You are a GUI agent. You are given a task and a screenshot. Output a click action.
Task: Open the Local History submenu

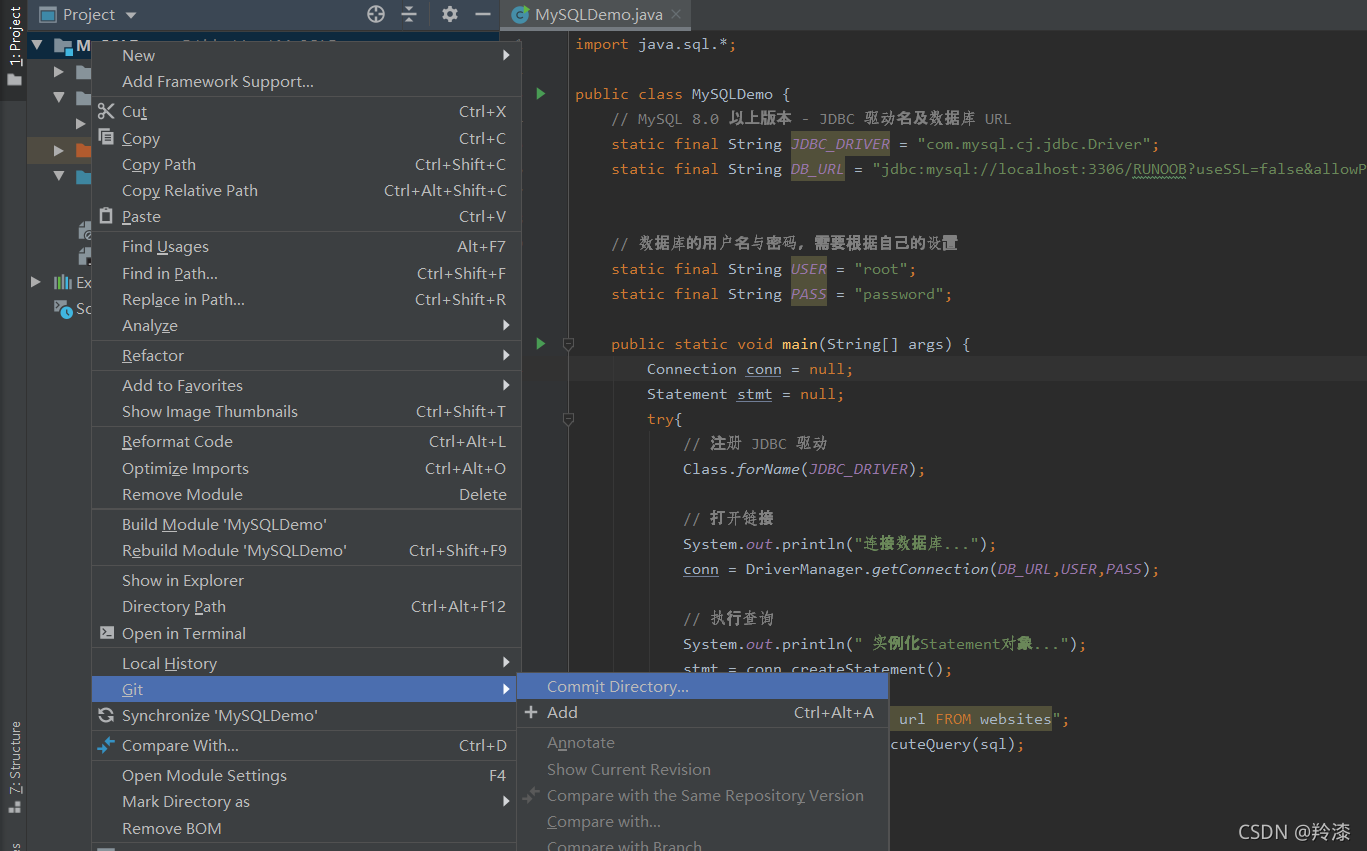306,663
